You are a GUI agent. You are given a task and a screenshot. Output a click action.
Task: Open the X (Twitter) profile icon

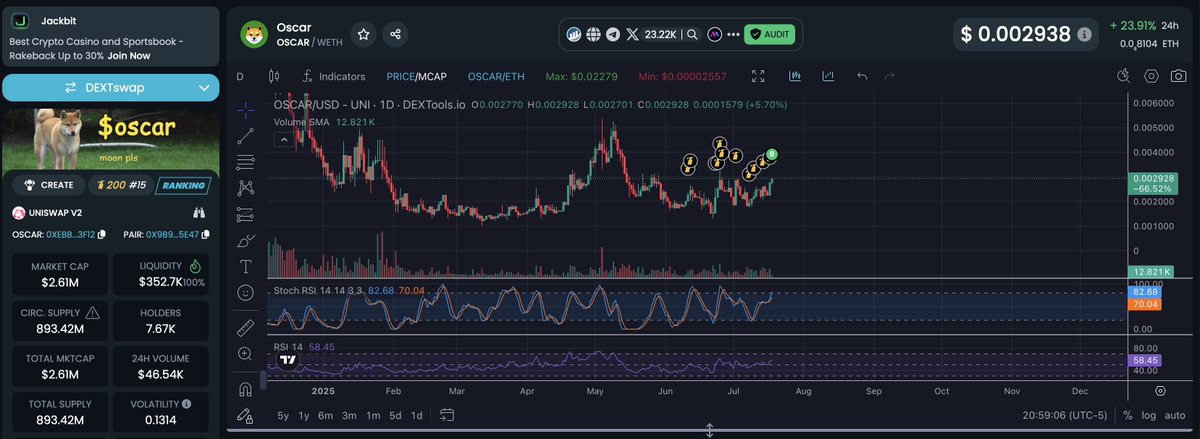tap(633, 34)
